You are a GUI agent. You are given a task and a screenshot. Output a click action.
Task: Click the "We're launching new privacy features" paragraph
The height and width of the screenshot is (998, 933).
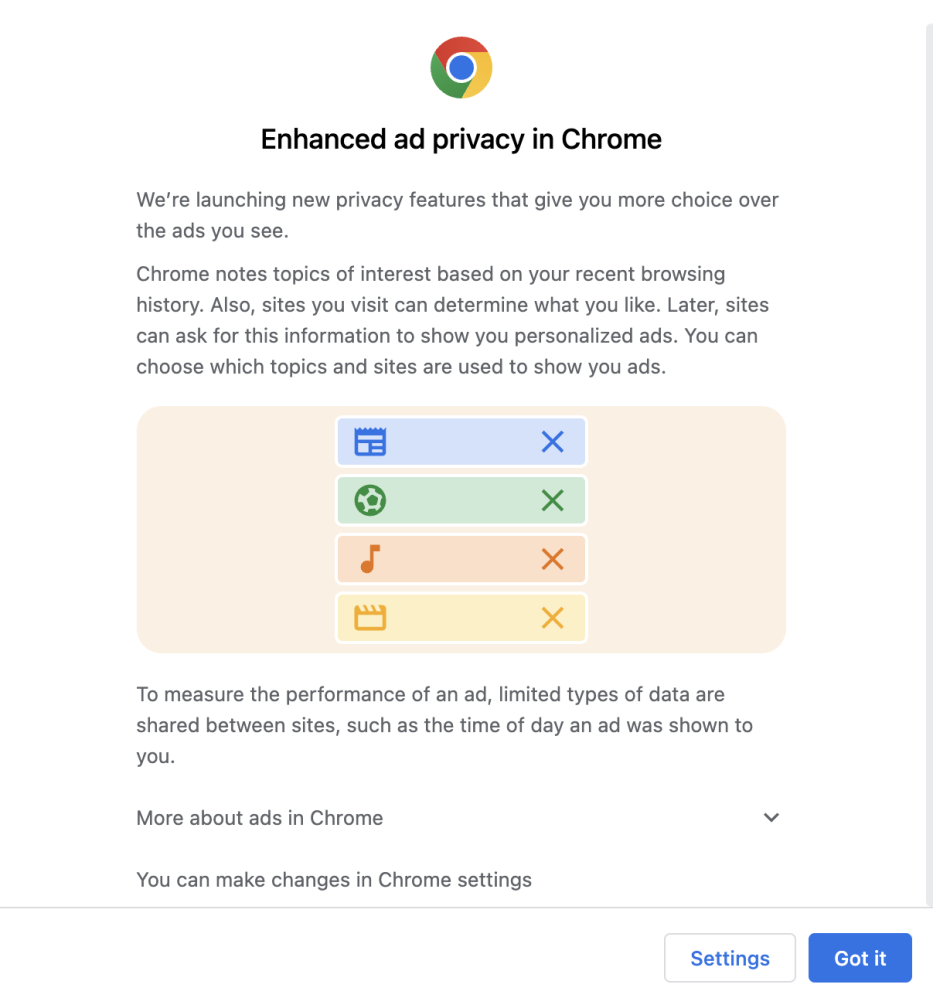pos(457,215)
